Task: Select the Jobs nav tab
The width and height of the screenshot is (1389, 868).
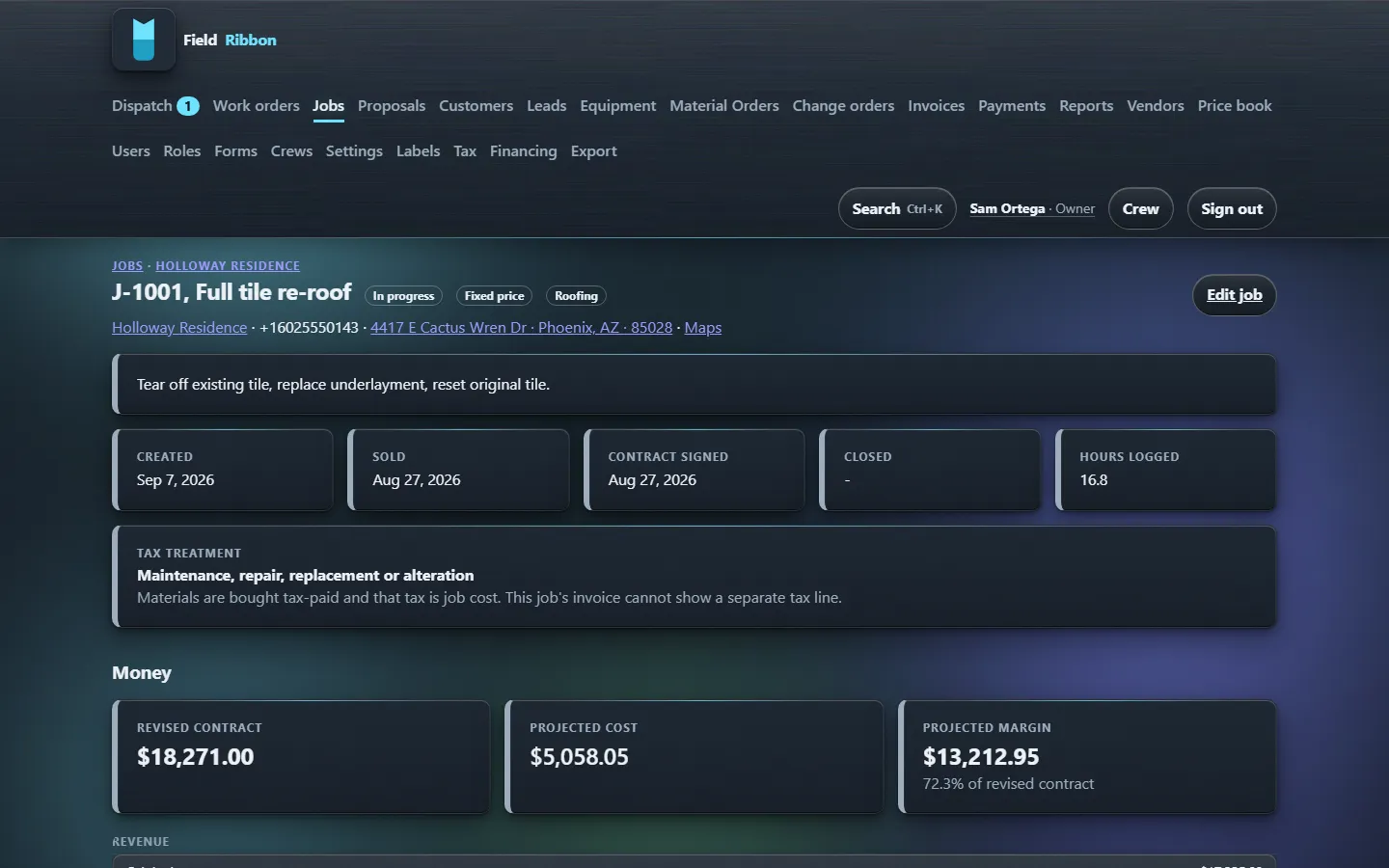Action: tap(328, 106)
